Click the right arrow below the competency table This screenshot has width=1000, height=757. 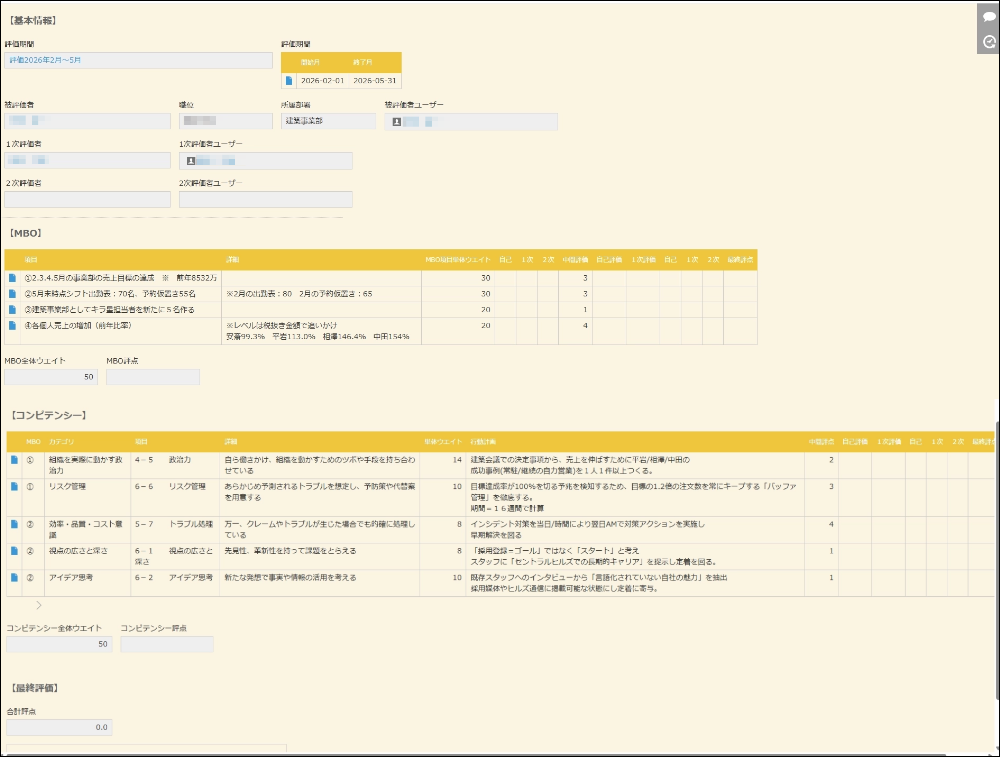click(39, 605)
